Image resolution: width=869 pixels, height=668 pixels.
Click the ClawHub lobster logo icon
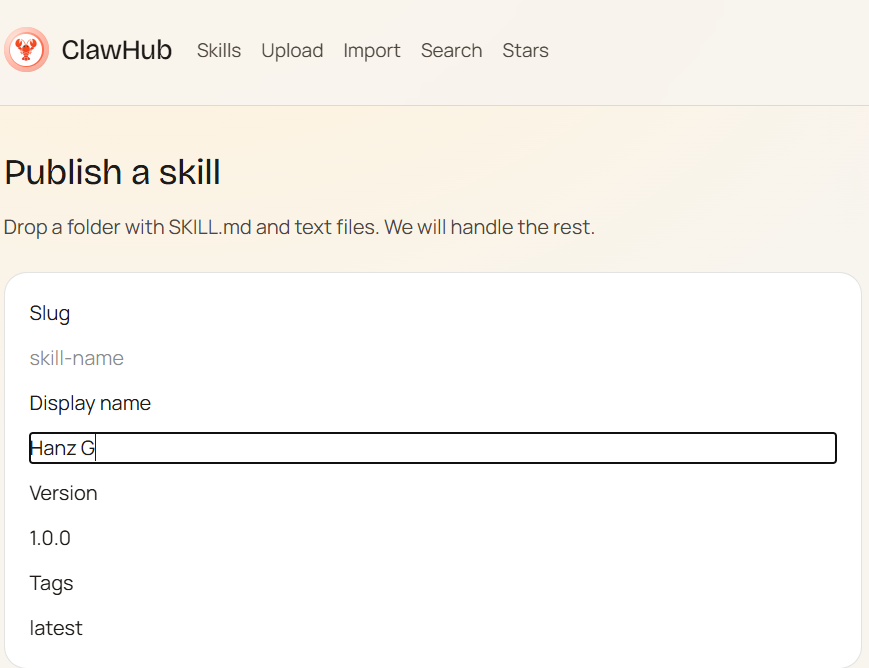click(26, 50)
